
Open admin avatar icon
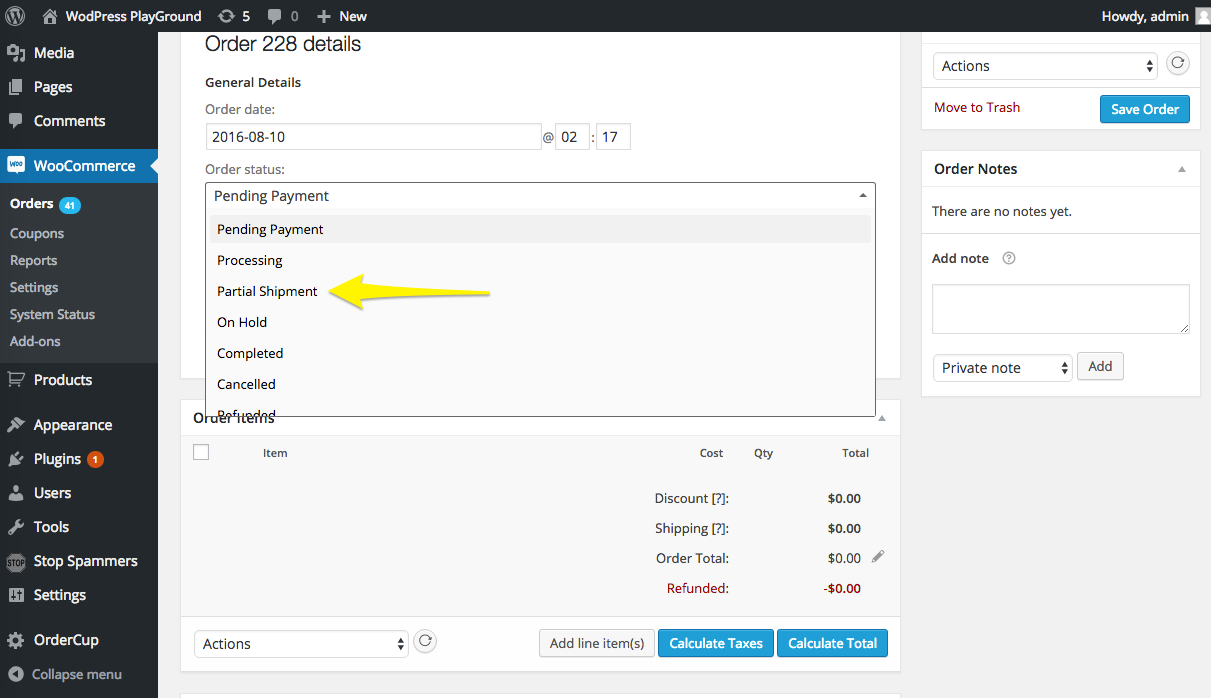pos(1202,16)
